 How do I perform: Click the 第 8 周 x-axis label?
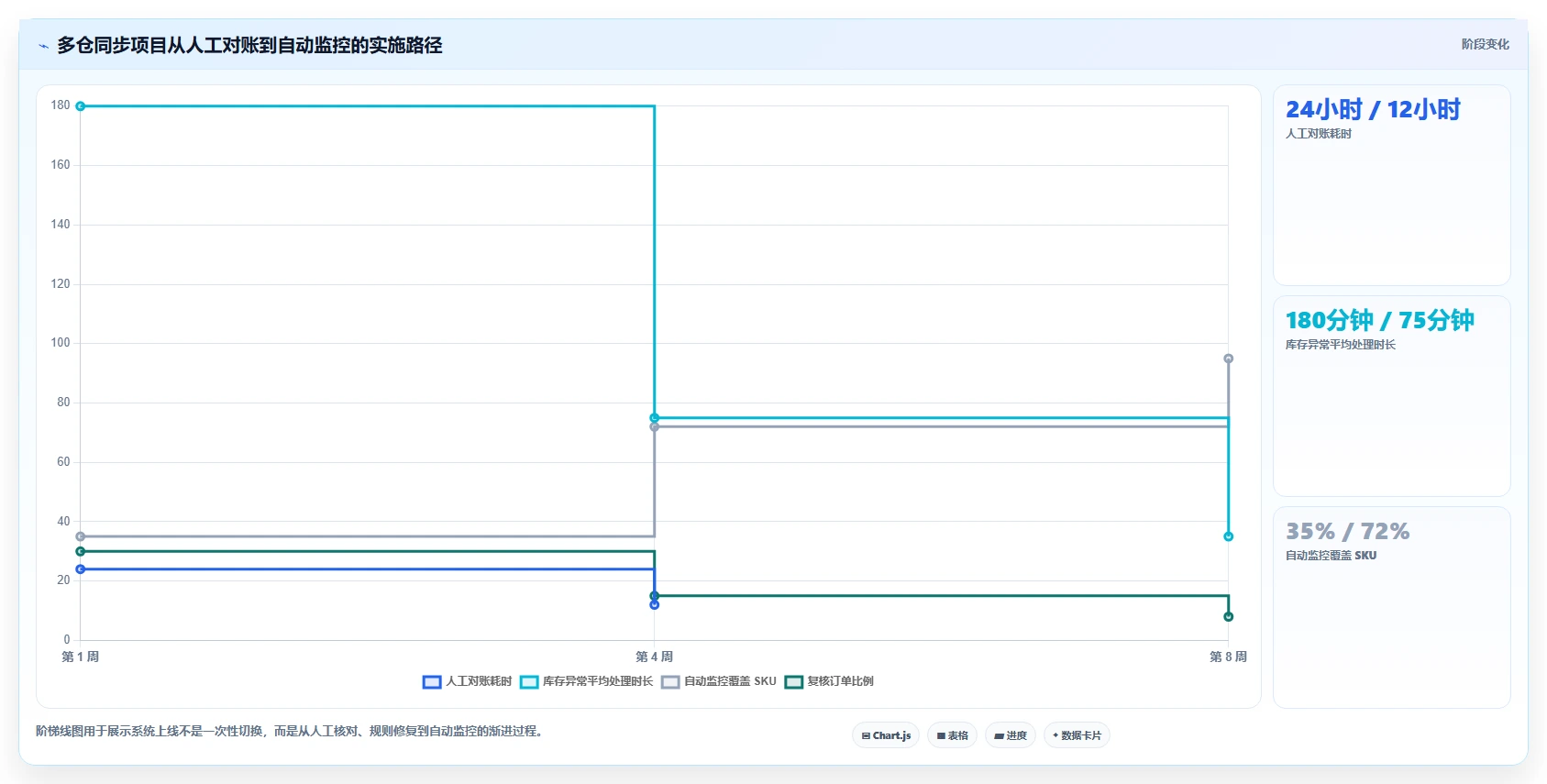click(1229, 657)
